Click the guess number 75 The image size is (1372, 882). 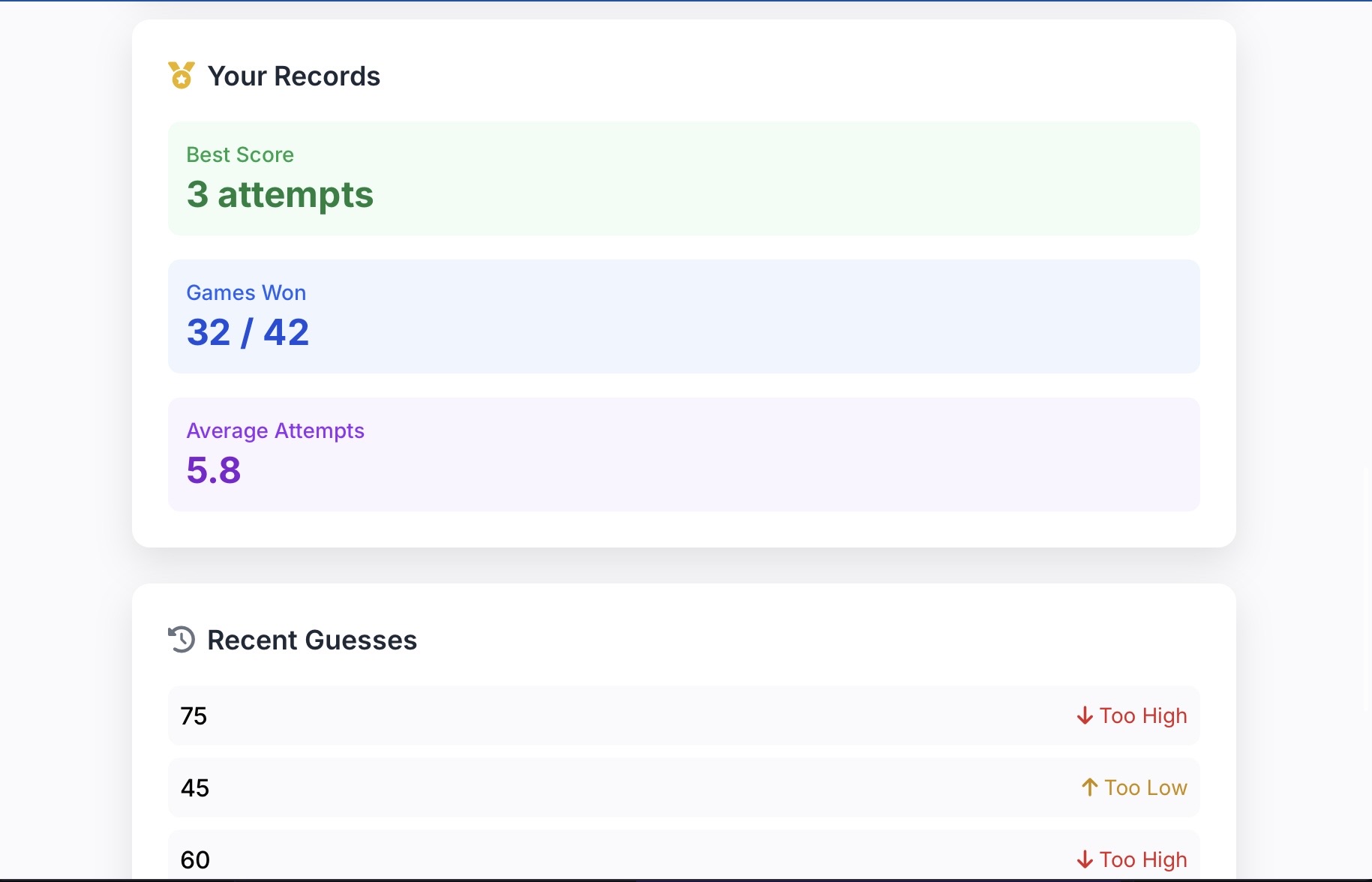pos(194,716)
